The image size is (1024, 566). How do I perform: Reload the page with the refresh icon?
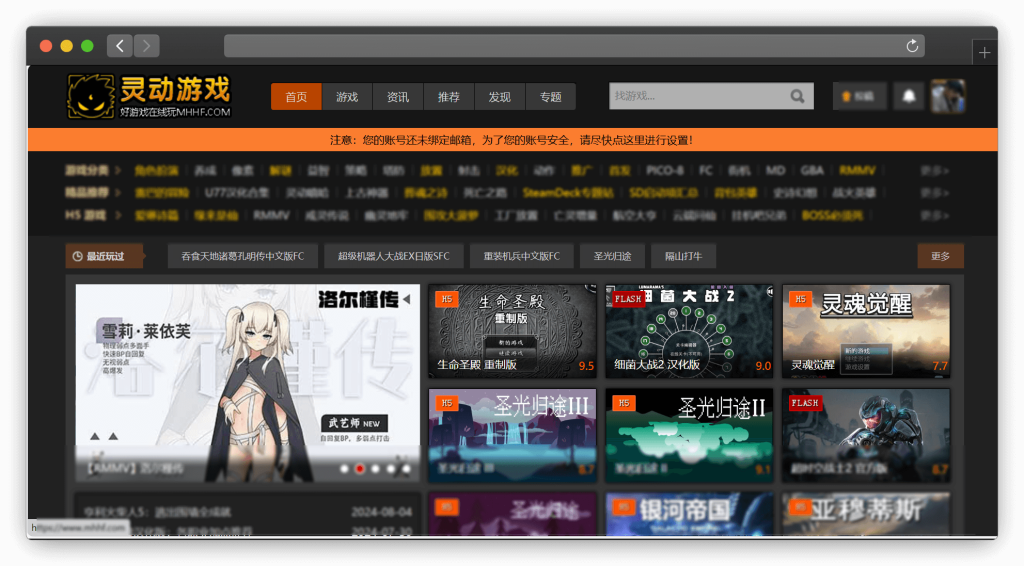(912, 46)
